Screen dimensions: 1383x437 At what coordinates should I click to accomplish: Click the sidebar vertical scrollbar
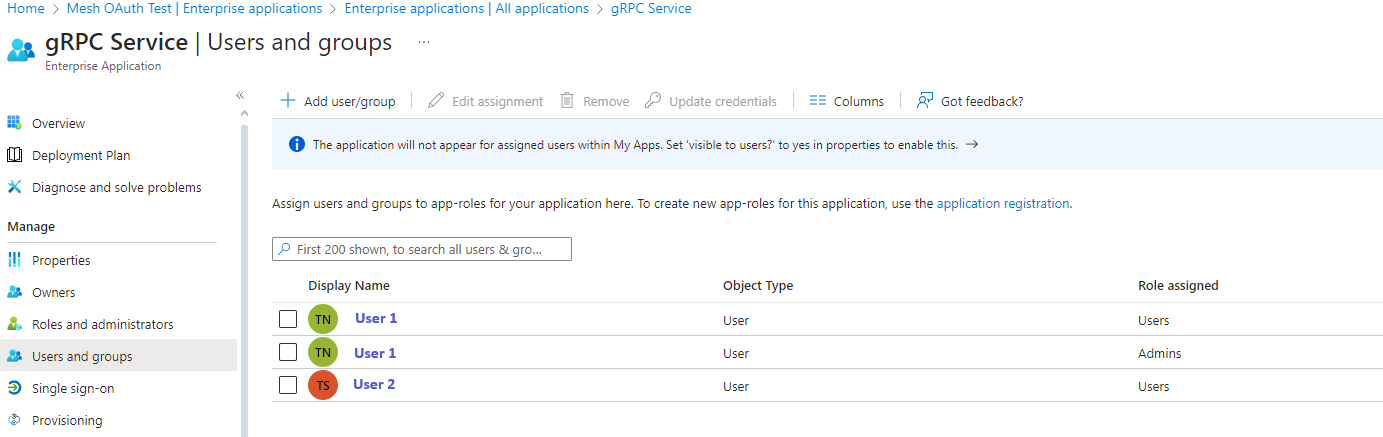(244, 280)
